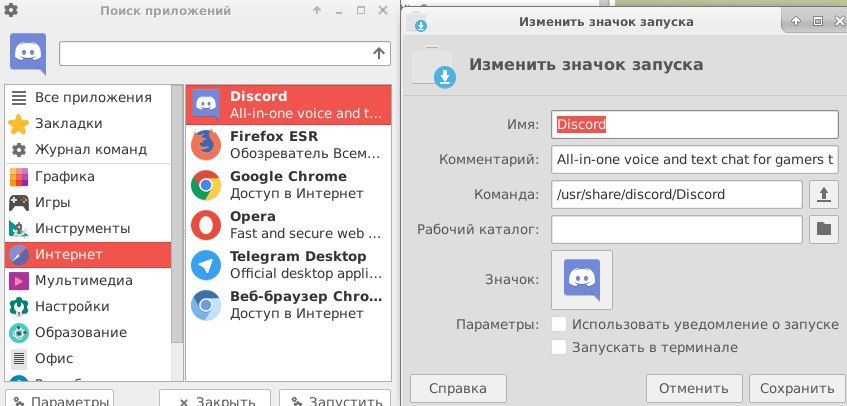Viewport: 847px width, 406px height.
Task: Click stick/pin up-arrow button in App Finder title
Action: pyautogui.click(x=317, y=10)
